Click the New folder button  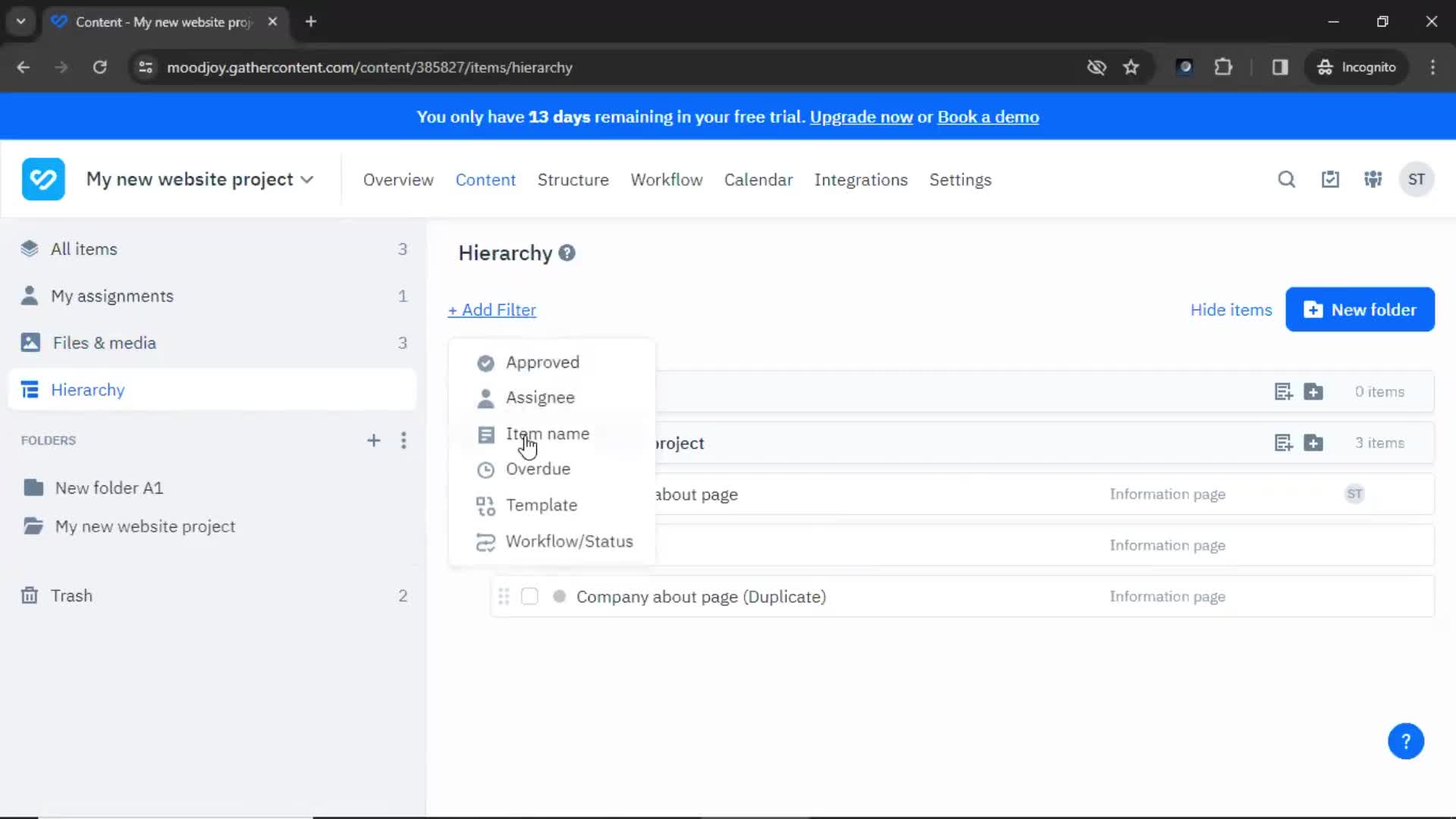[x=1360, y=309]
